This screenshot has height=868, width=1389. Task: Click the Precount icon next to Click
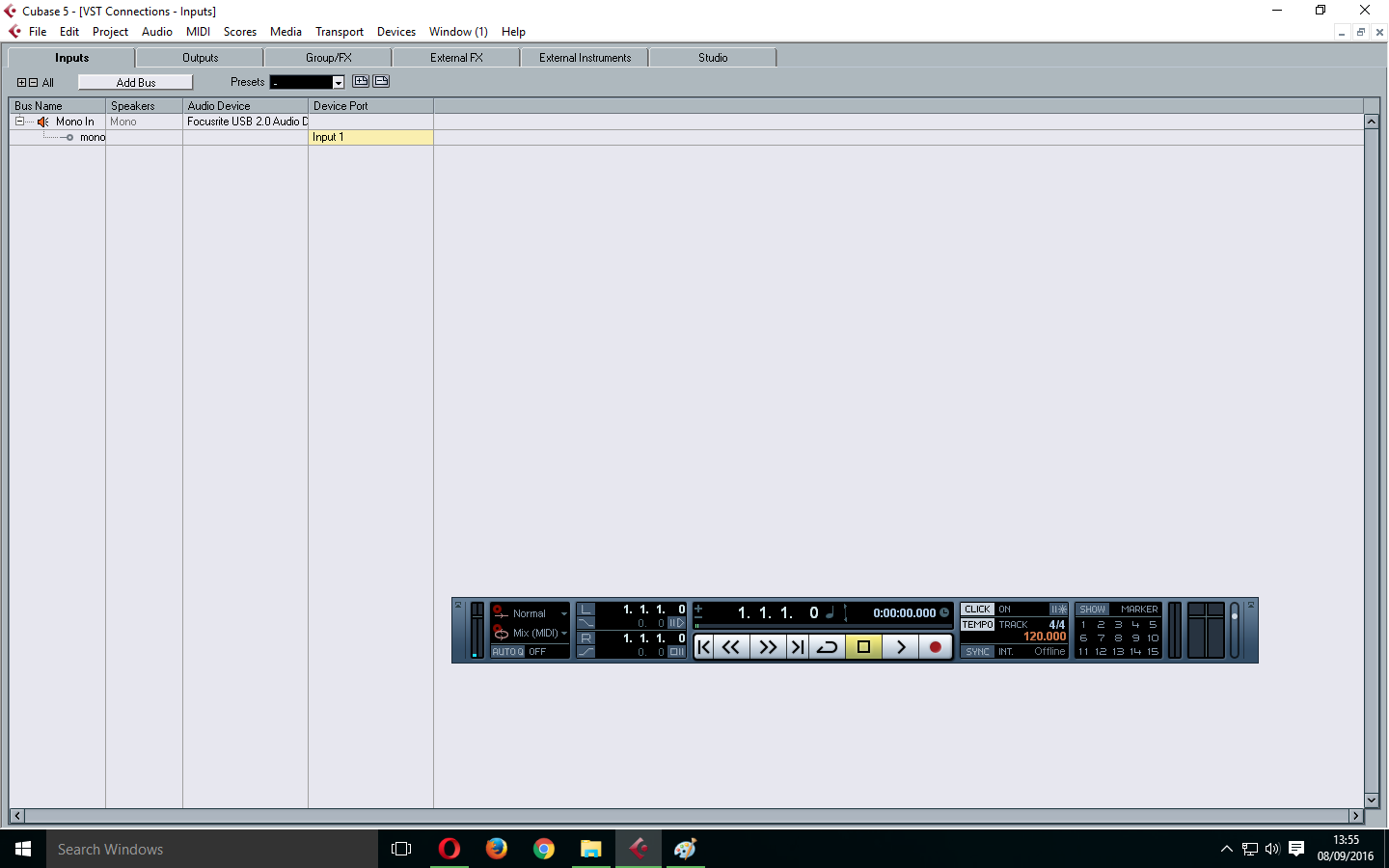pos(1058,610)
